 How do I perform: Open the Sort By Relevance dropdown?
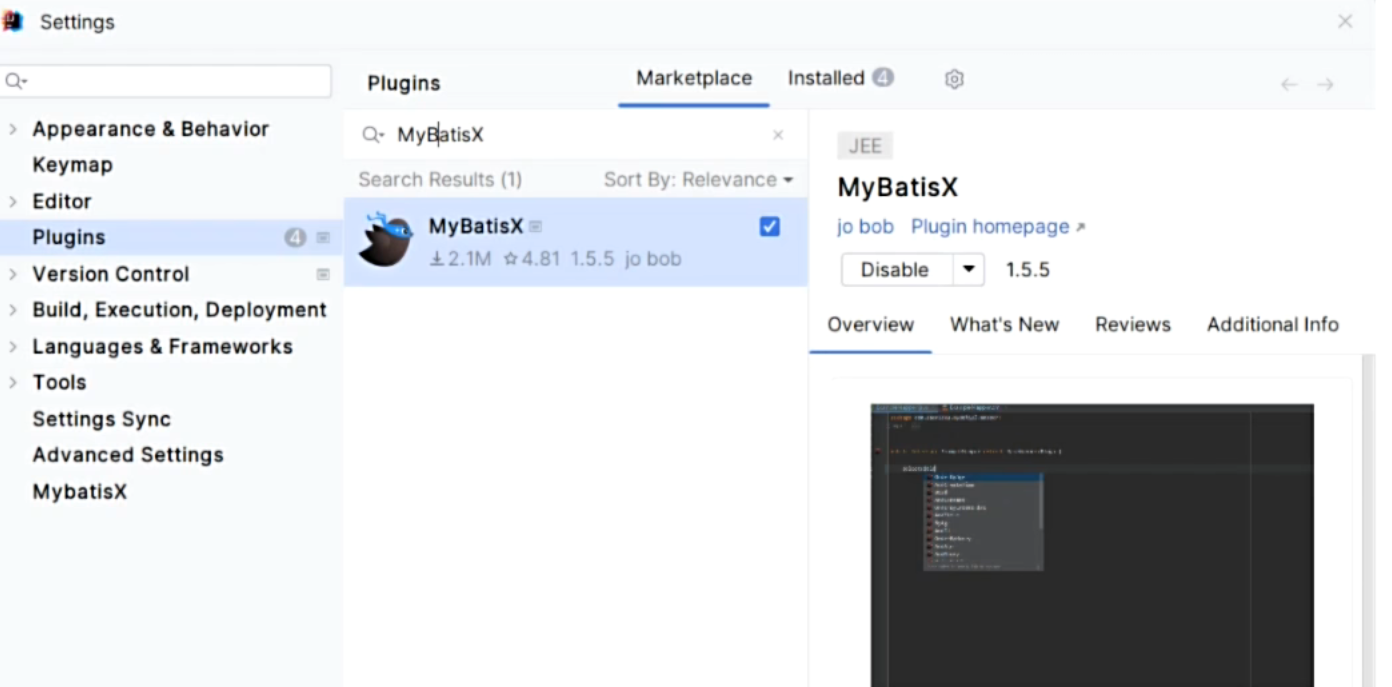(x=698, y=180)
